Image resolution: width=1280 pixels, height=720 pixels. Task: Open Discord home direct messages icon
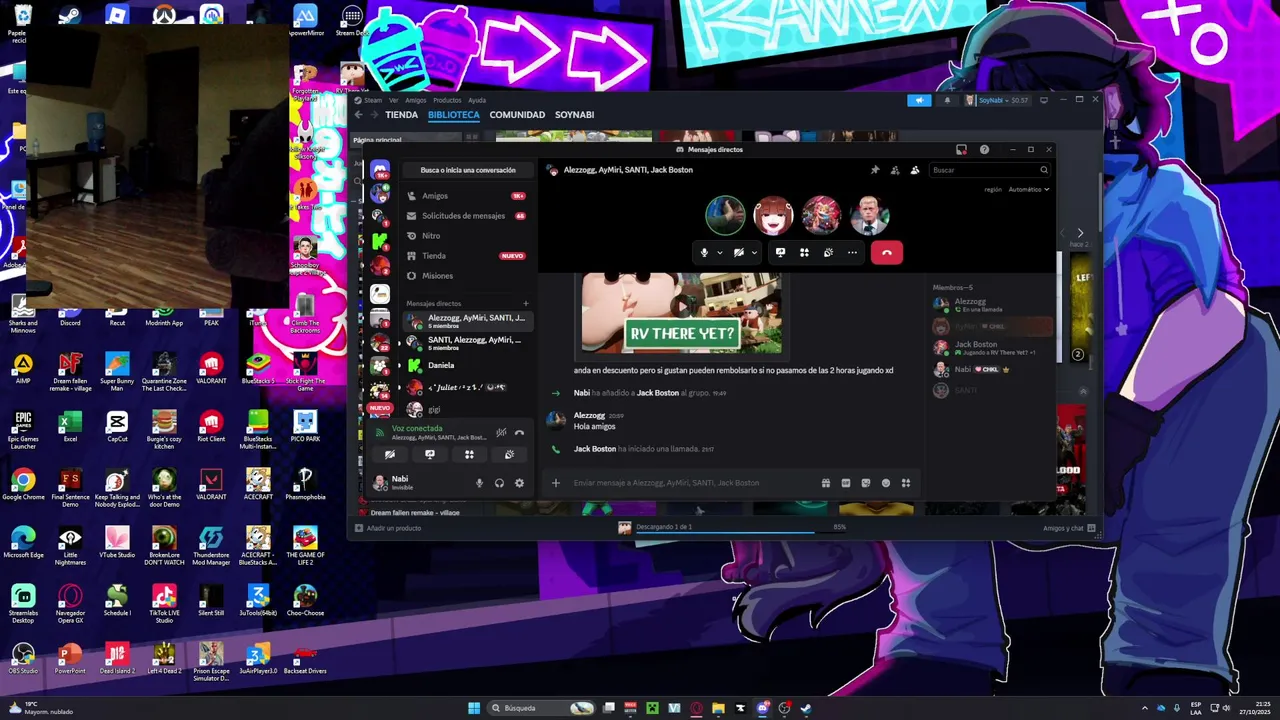(x=380, y=170)
